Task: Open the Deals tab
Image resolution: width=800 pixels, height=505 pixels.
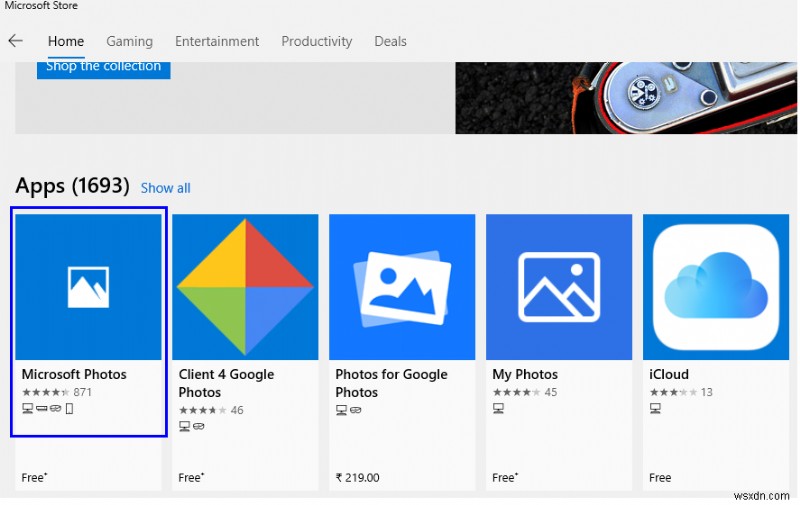Action: (x=390, y=41)
